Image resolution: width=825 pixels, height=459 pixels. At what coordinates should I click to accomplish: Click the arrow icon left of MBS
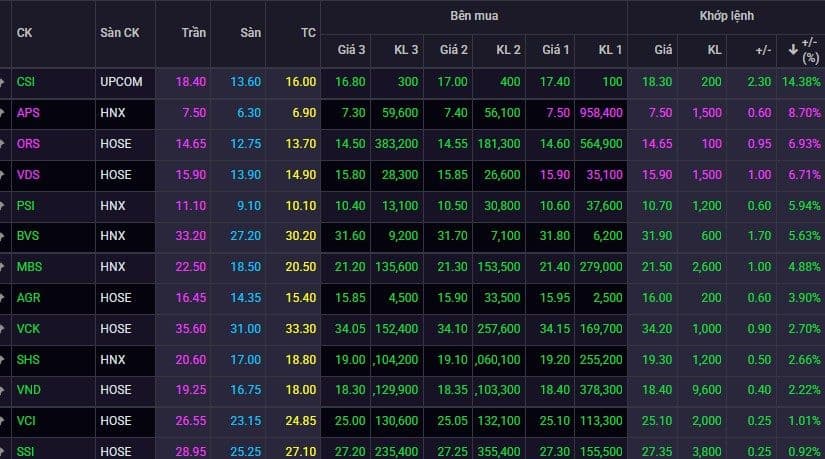pyautogui.click(x=2, y=267)
